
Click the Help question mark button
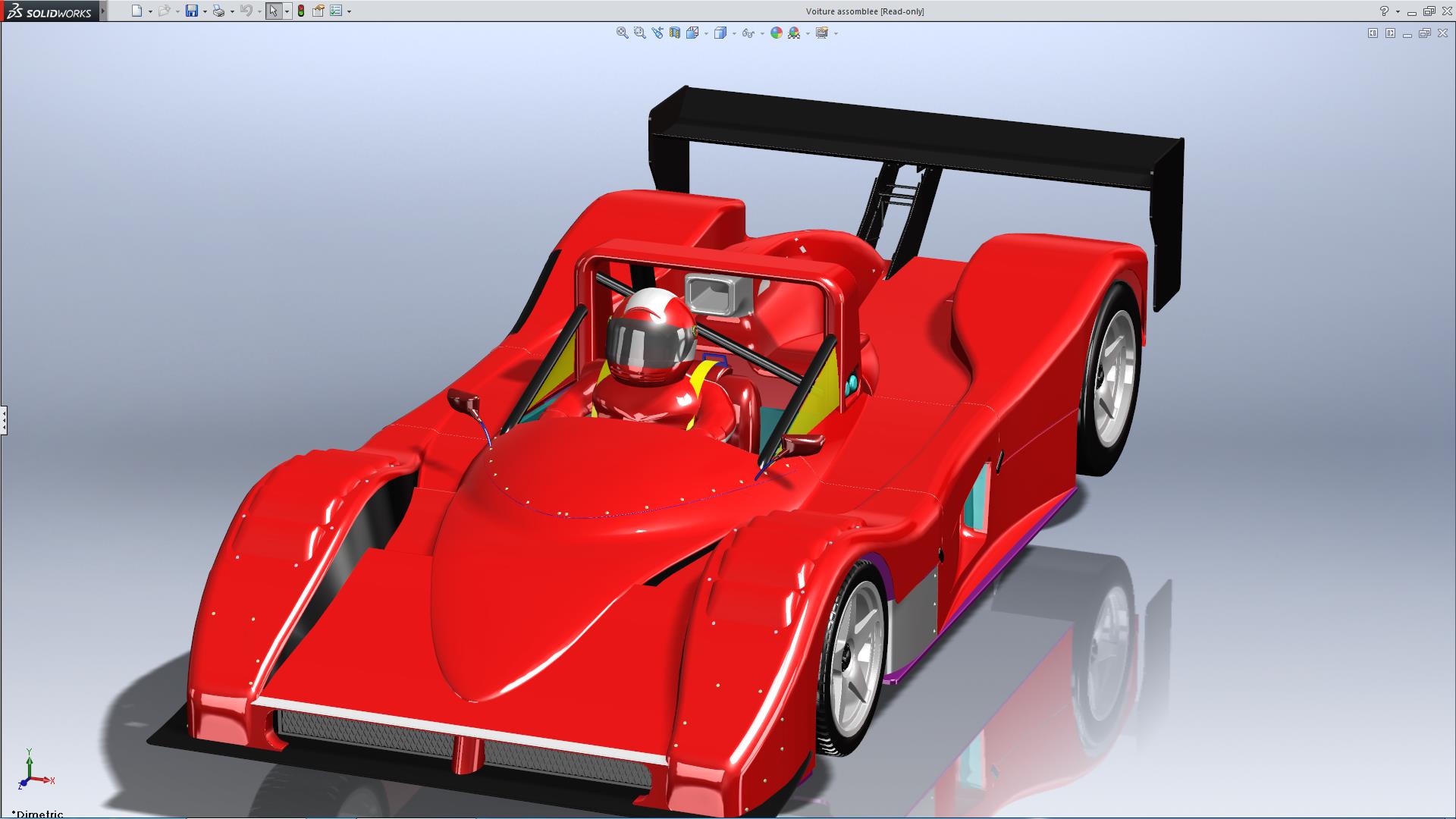coord(1384,11)
